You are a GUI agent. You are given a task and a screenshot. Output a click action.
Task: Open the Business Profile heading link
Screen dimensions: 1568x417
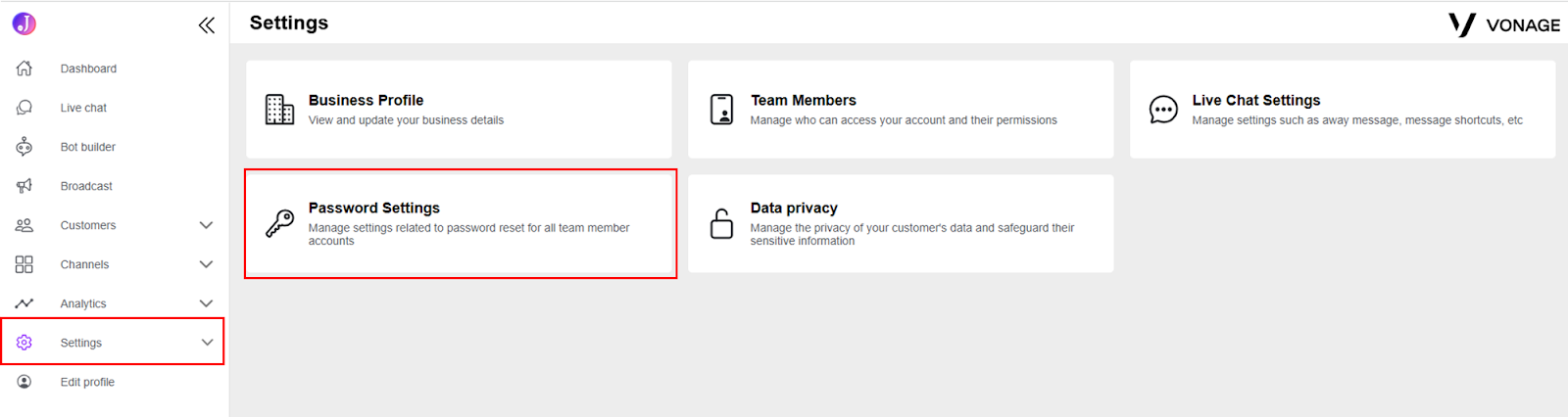pos(366,100)
